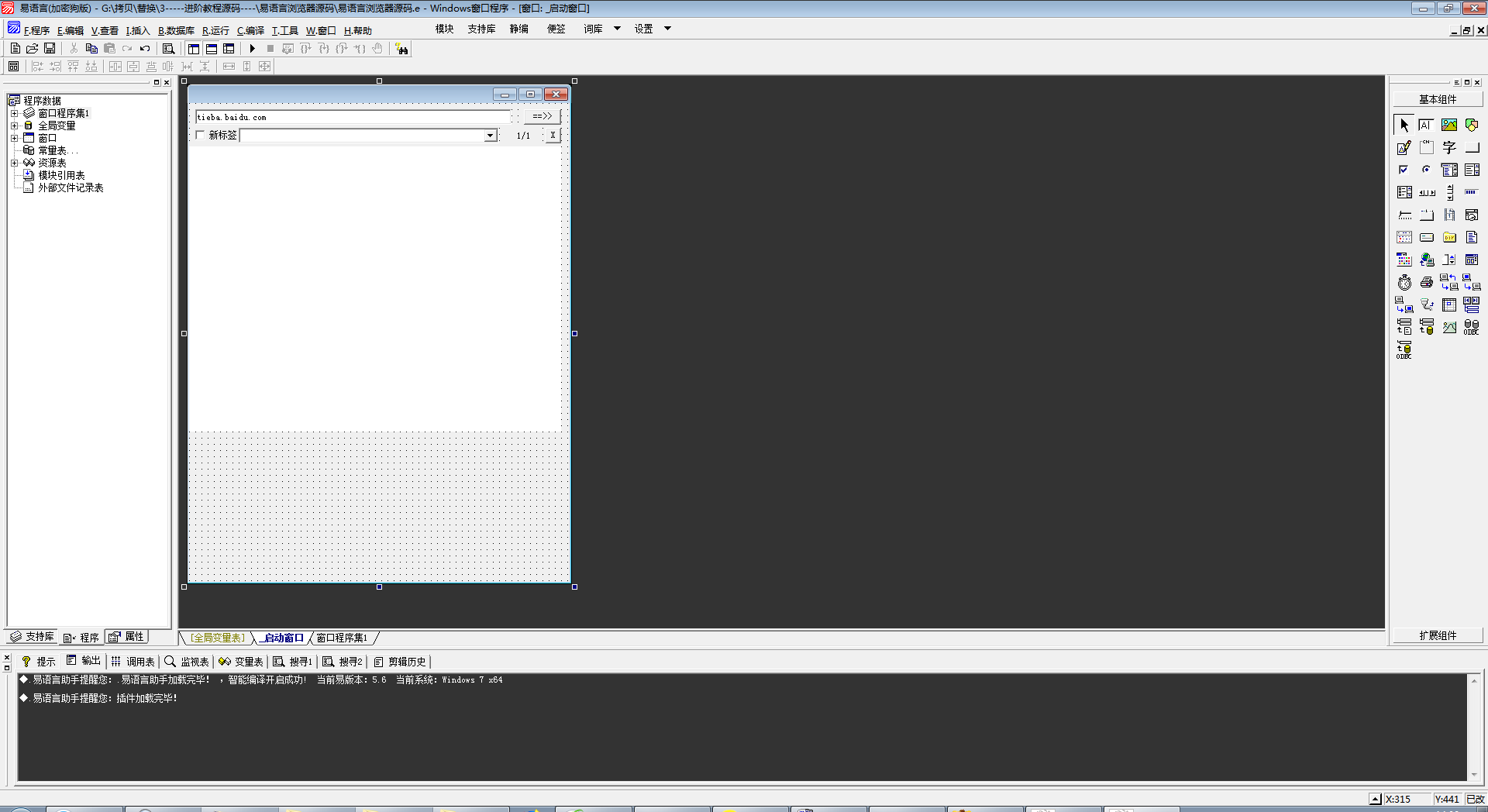Select the button component in the palette

pyautogui.click(x=1471, y=147)
